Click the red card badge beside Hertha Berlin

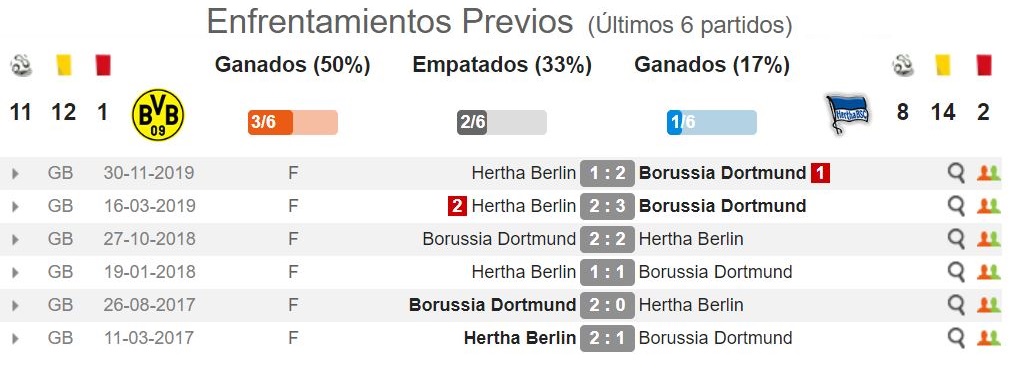457,206
